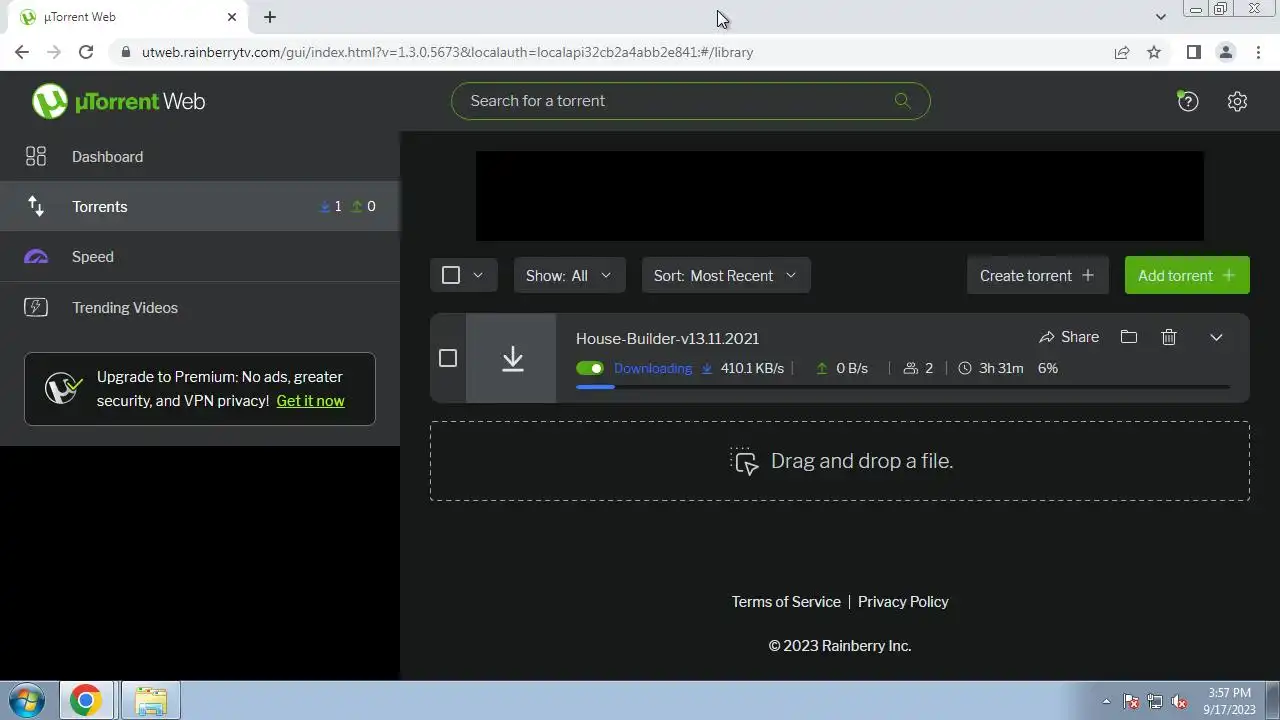Click the browser reload icon
Viewport: 1280px width, 720px height.
86,52
